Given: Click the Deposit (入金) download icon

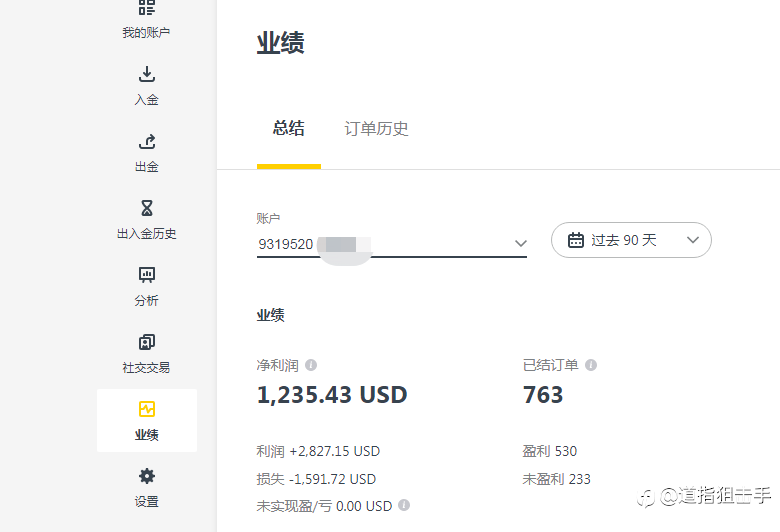Looking at the screenshot, I should pyautogui.click(x=147, y=74).
